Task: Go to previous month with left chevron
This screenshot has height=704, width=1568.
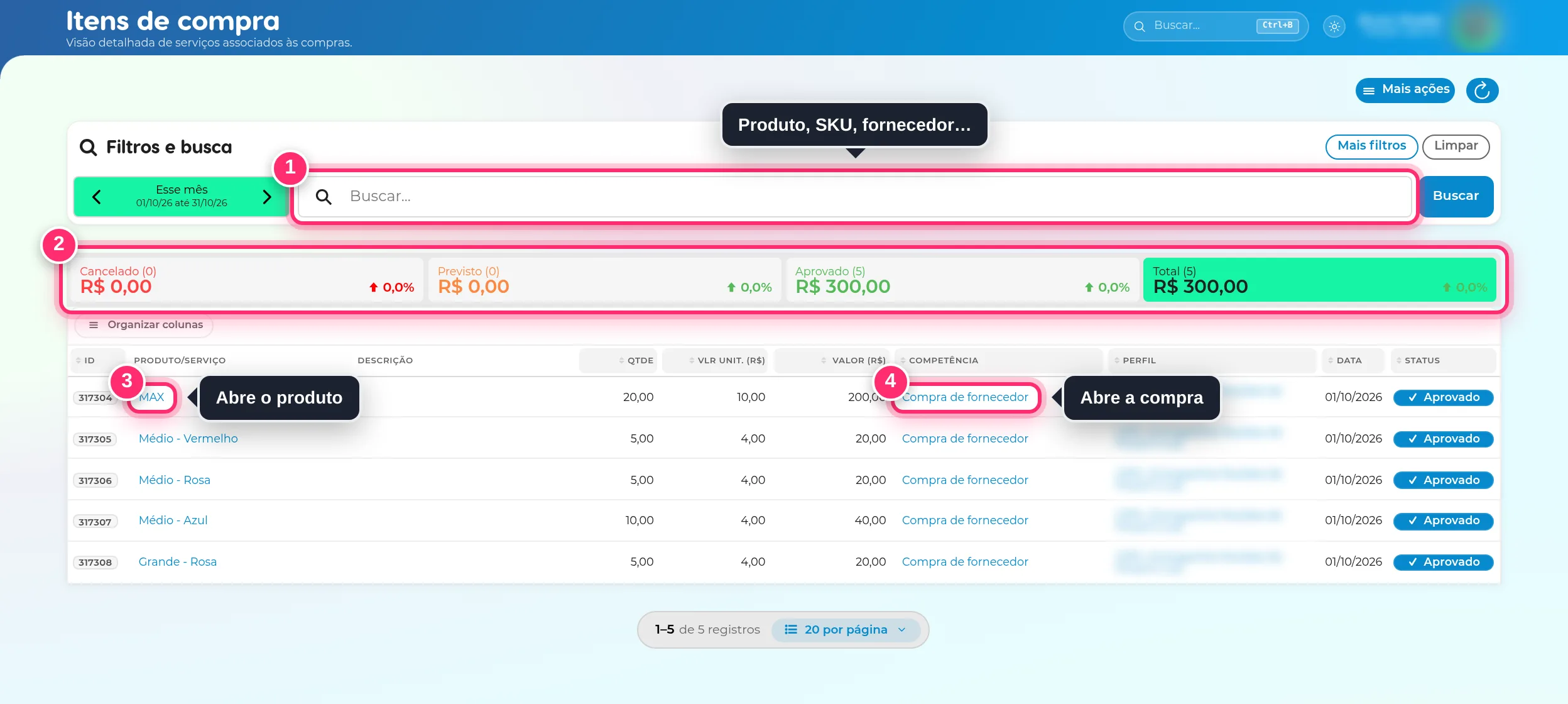Action: click(97, 197)
